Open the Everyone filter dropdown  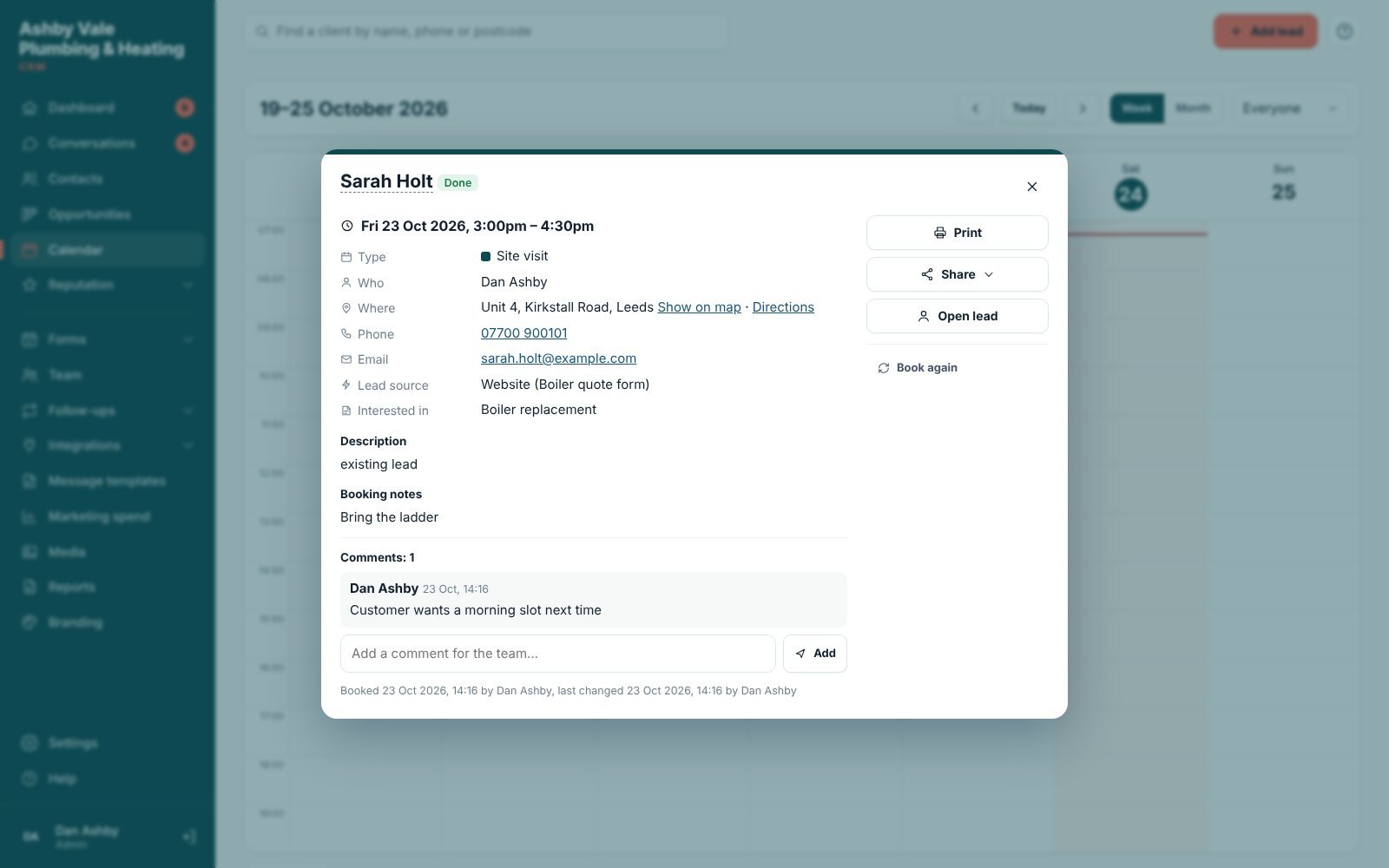[1289, 108]
